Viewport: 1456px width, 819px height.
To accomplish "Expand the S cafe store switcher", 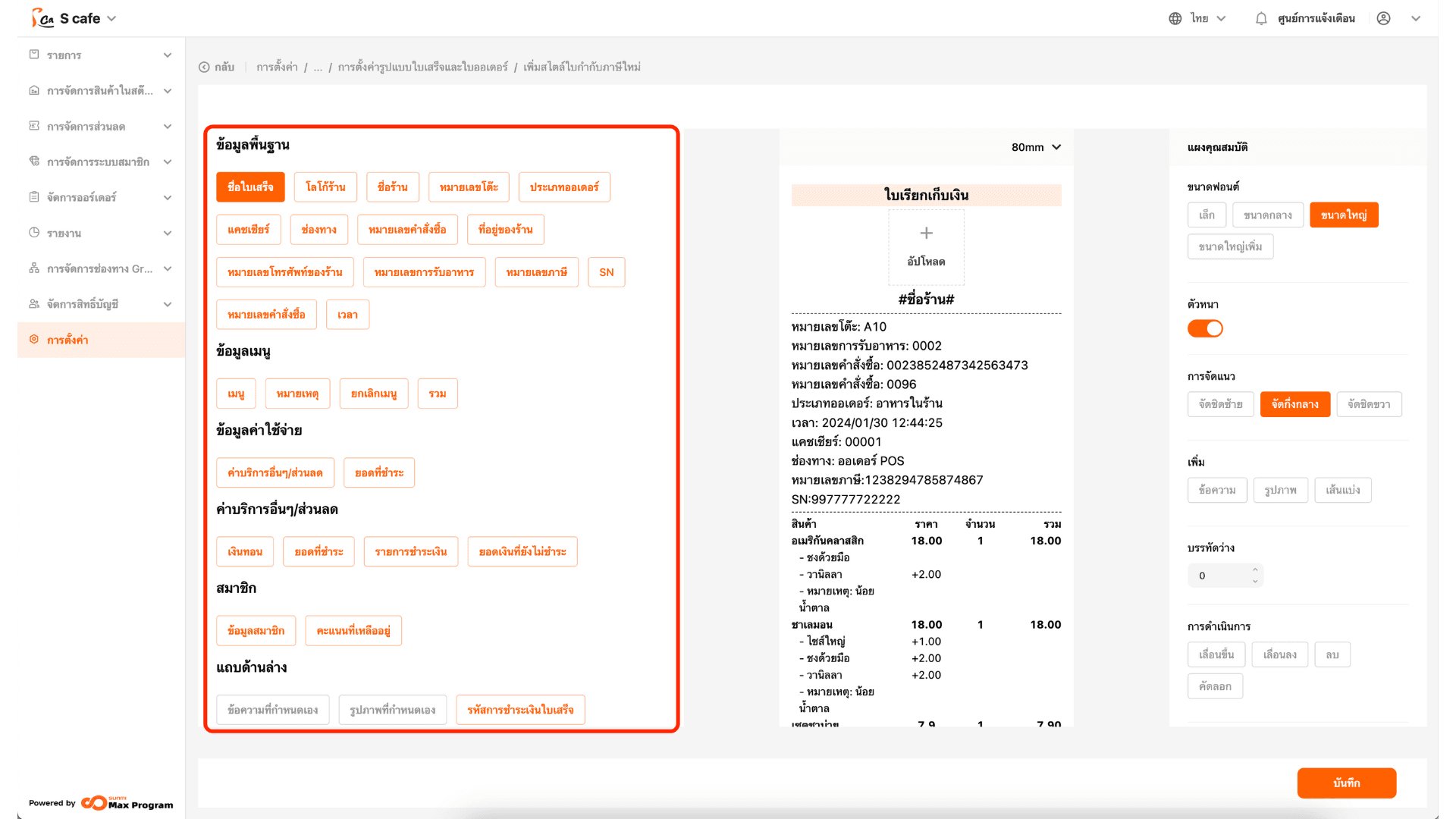I will (x=111, y=18).
